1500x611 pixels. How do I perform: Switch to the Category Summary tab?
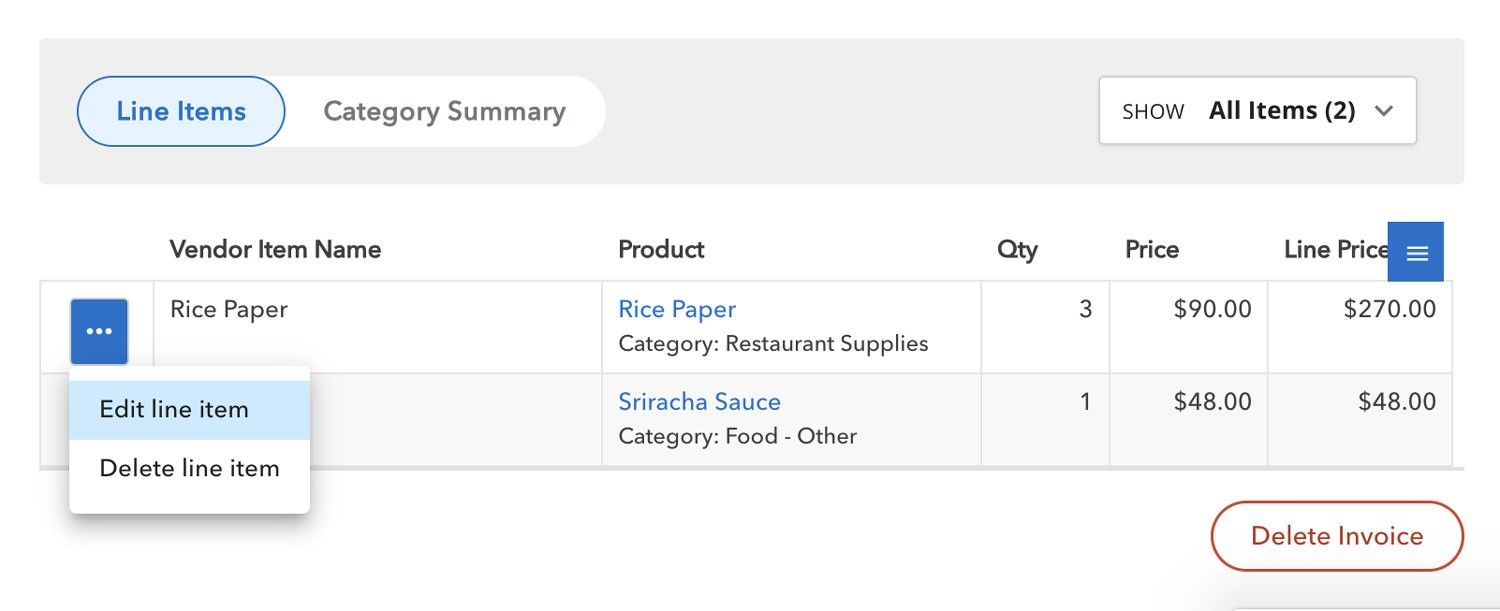tap(445, 111)
